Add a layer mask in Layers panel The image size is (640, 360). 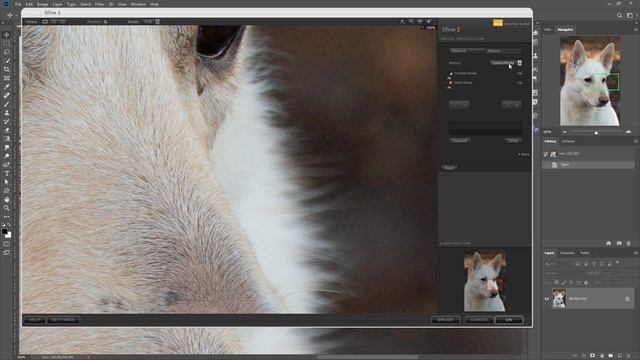click(592, 356)
